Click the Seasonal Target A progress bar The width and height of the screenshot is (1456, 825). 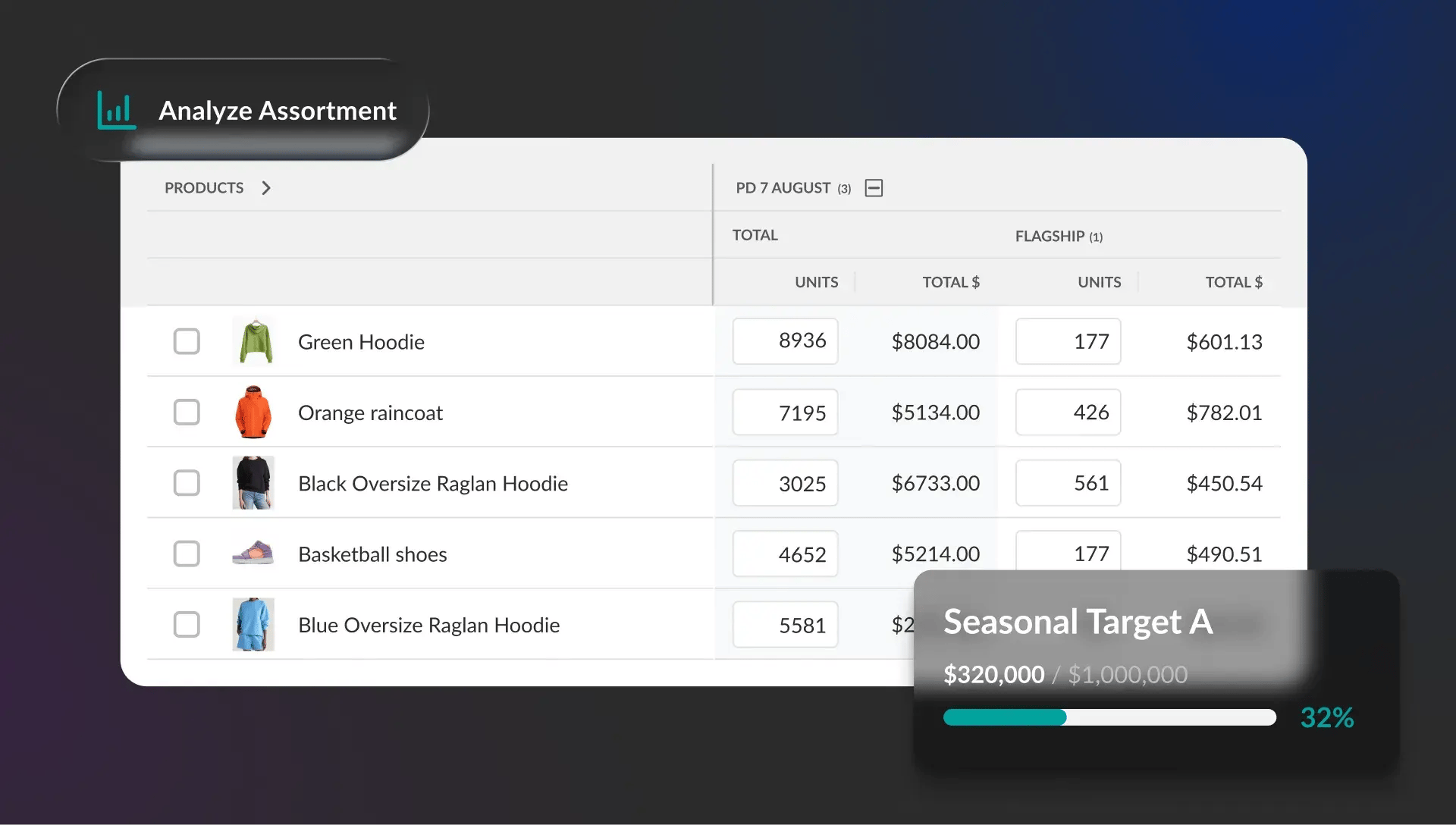coord(1109,717)
